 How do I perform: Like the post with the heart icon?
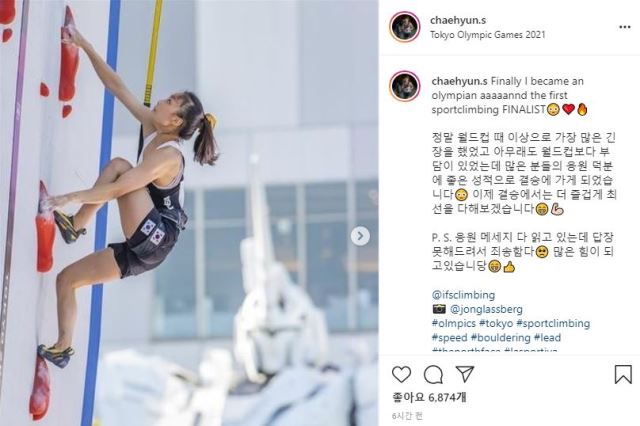tap(401, 374)
